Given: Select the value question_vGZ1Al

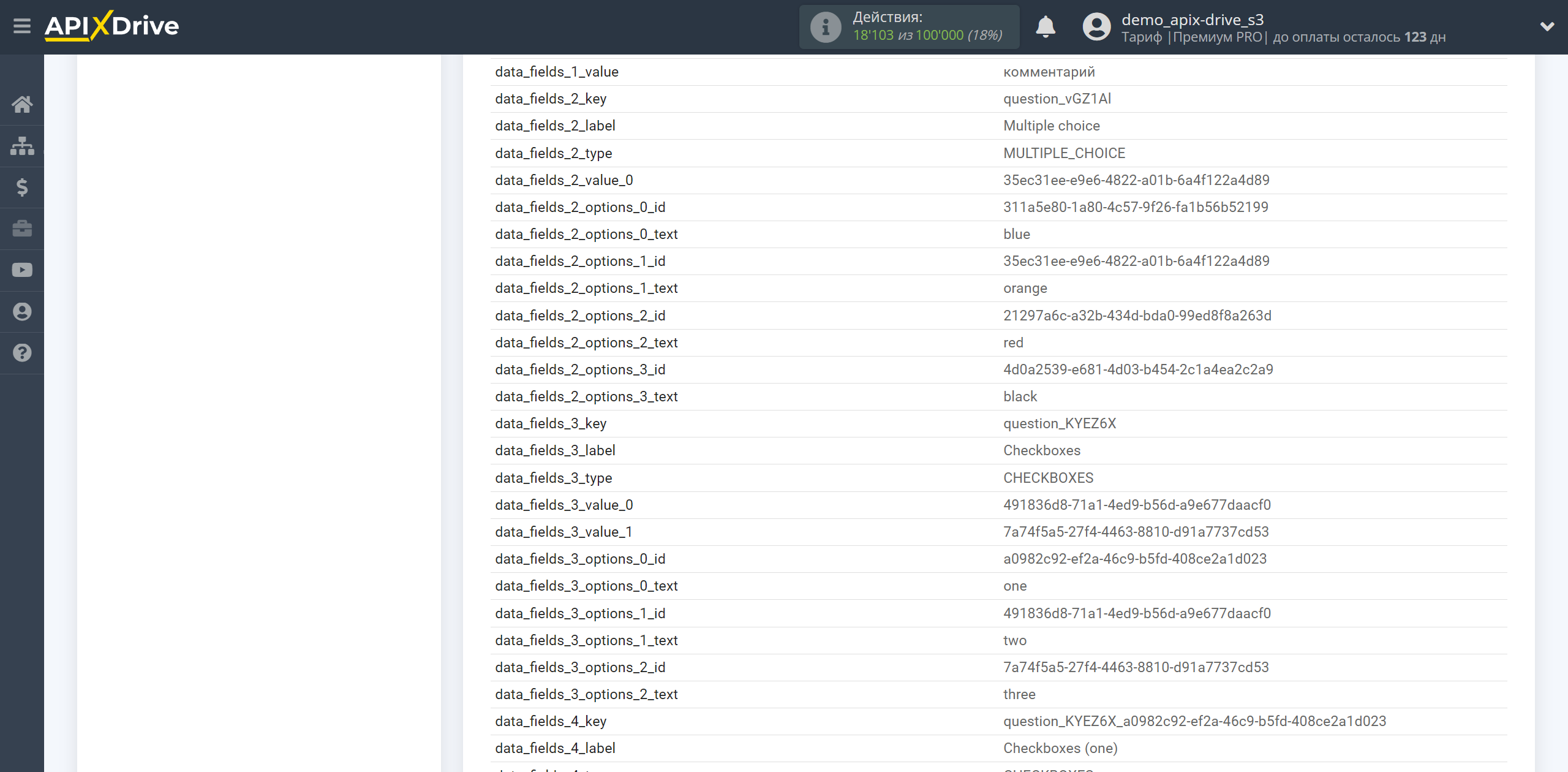Looking at the screenshot, I should pyautogui.click(x=1057, y=99).
